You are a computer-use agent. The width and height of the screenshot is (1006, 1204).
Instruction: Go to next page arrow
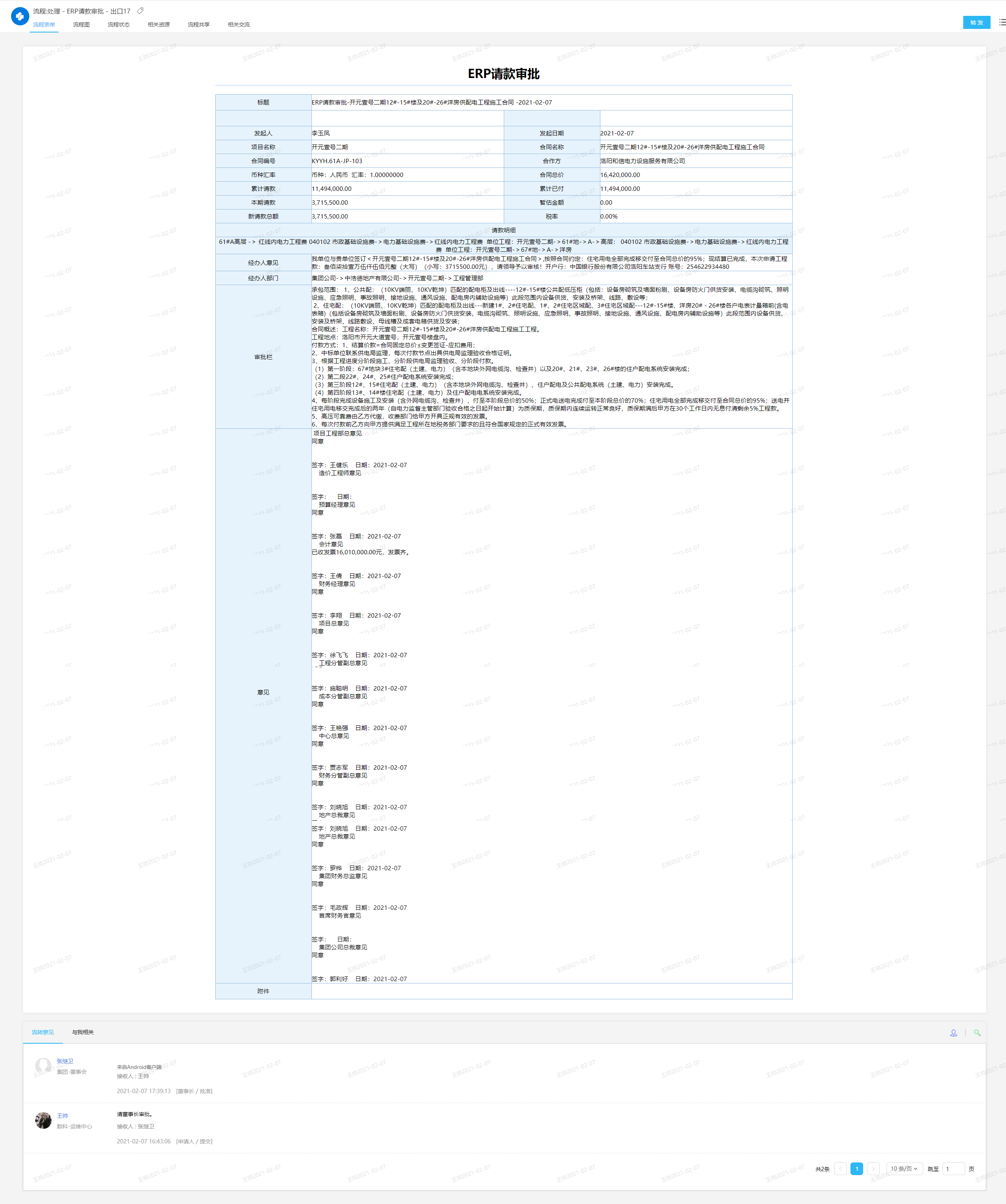pyautogui.click(x=873, y=1168)
